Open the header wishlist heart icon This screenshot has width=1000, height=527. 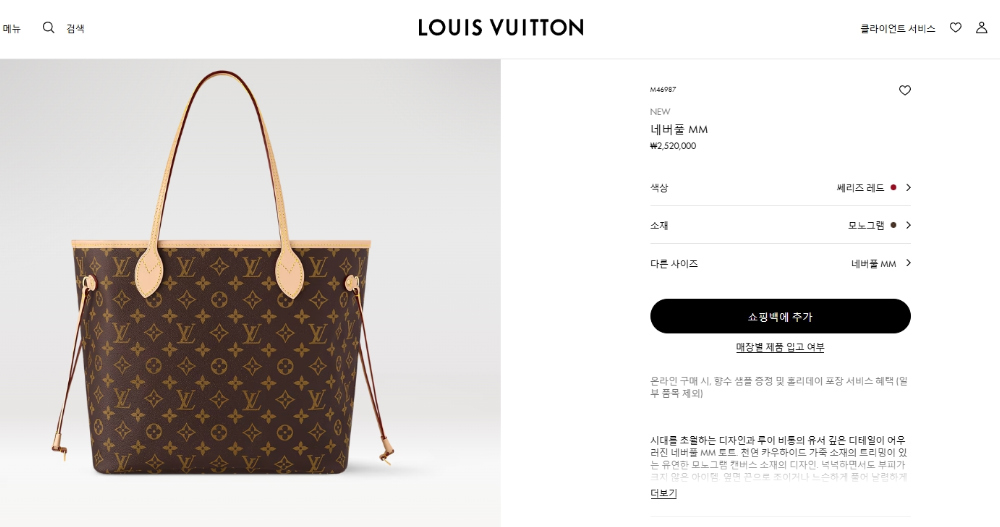click(955, 27)
